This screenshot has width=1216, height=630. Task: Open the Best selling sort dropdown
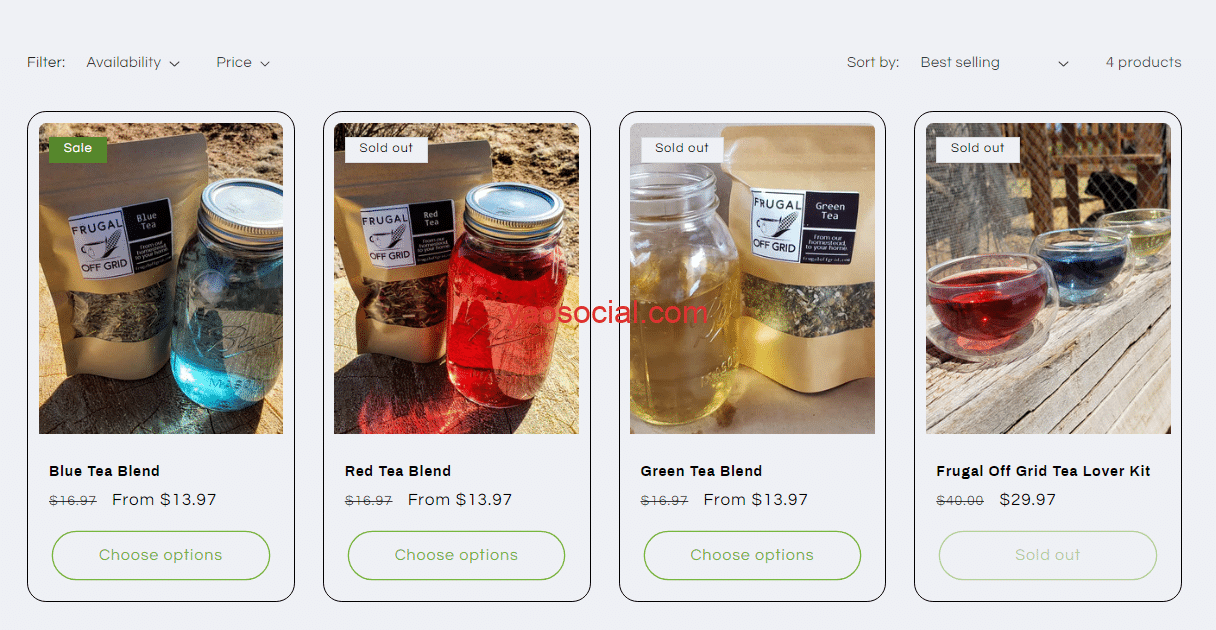point(995,62)
